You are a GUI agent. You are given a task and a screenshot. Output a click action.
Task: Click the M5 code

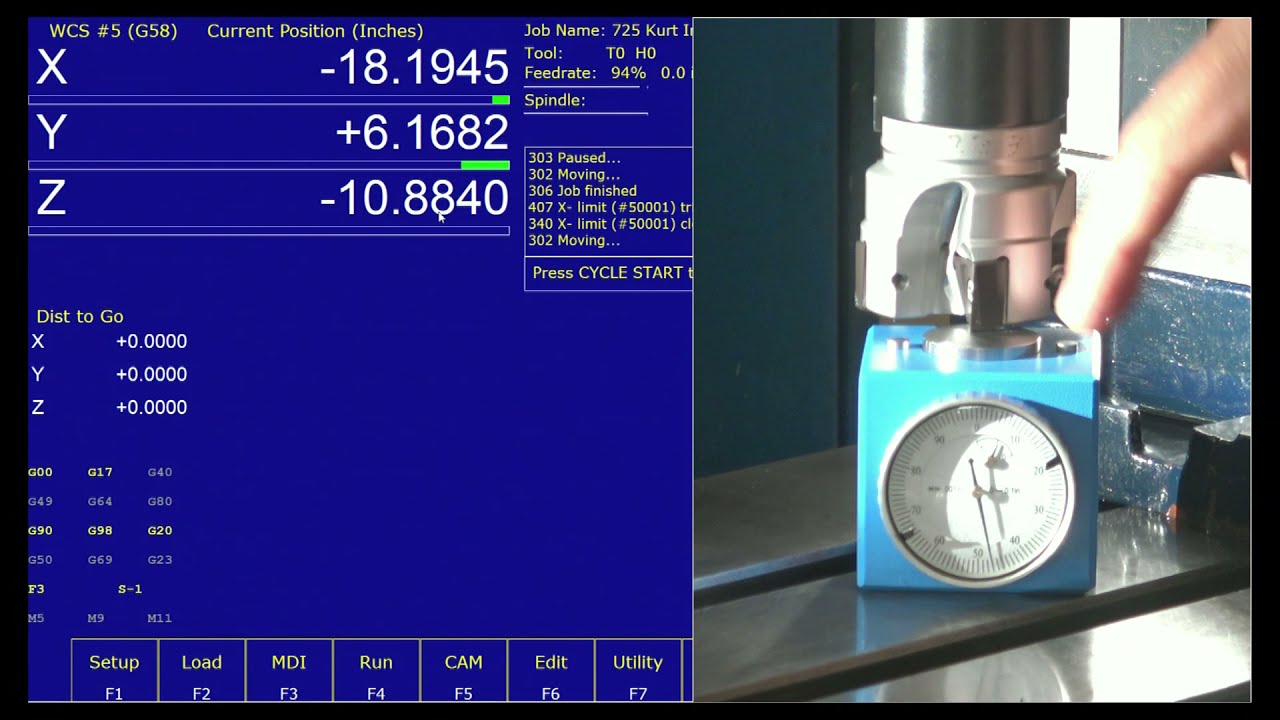(36, 619)
